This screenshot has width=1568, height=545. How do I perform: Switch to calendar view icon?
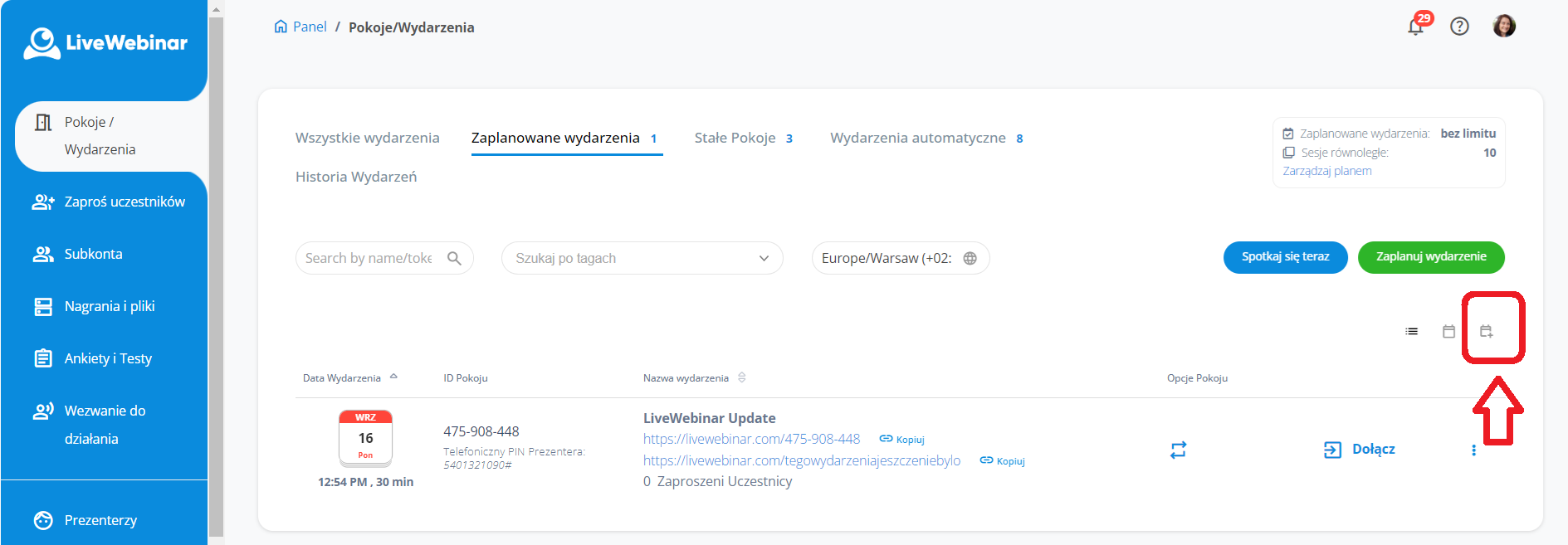1448,332
